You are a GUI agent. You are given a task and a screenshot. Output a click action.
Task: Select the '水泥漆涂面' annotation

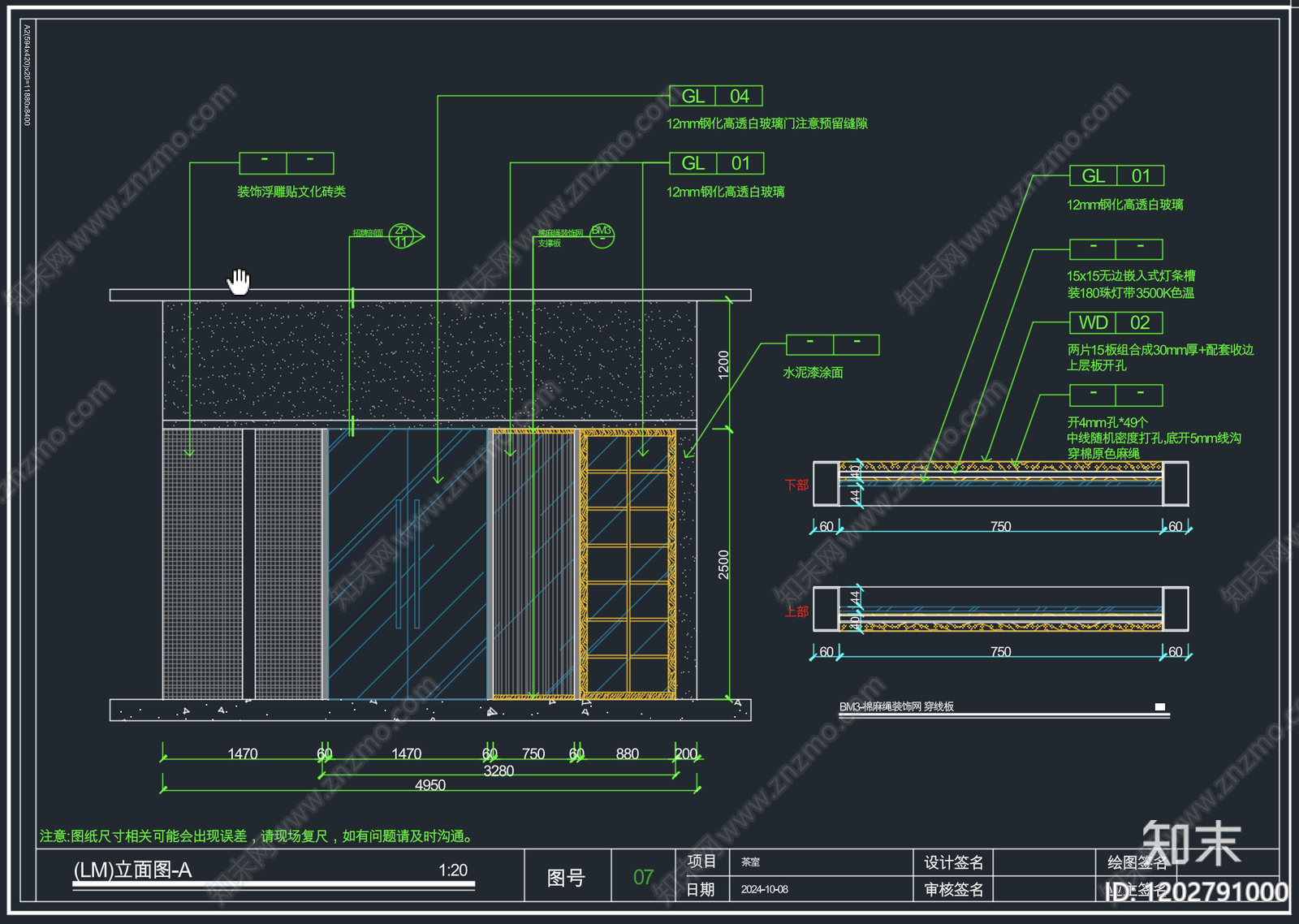tap(813, 372)
